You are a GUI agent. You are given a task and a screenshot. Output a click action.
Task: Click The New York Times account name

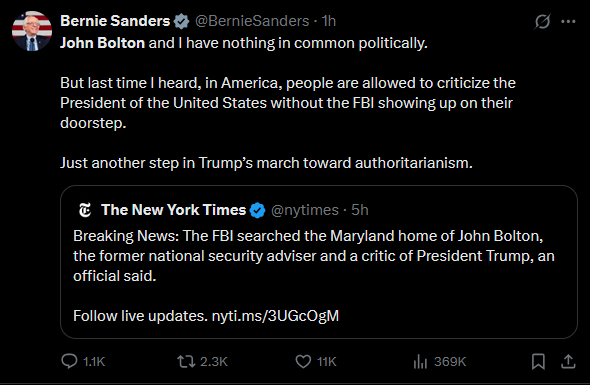point(173,210)
